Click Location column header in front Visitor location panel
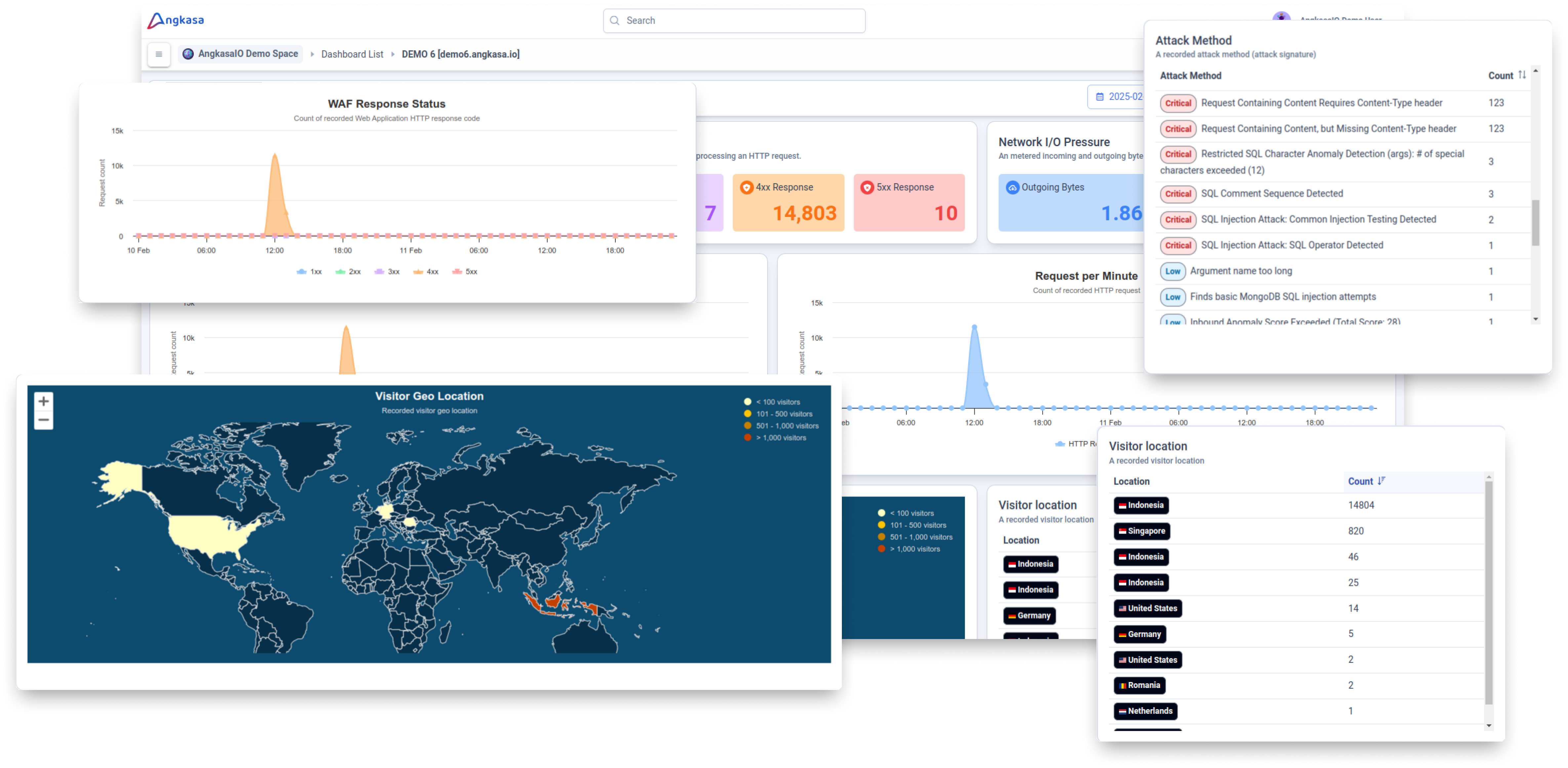The width and height of the screenshot is (1568, 768). coord(1131,482)
